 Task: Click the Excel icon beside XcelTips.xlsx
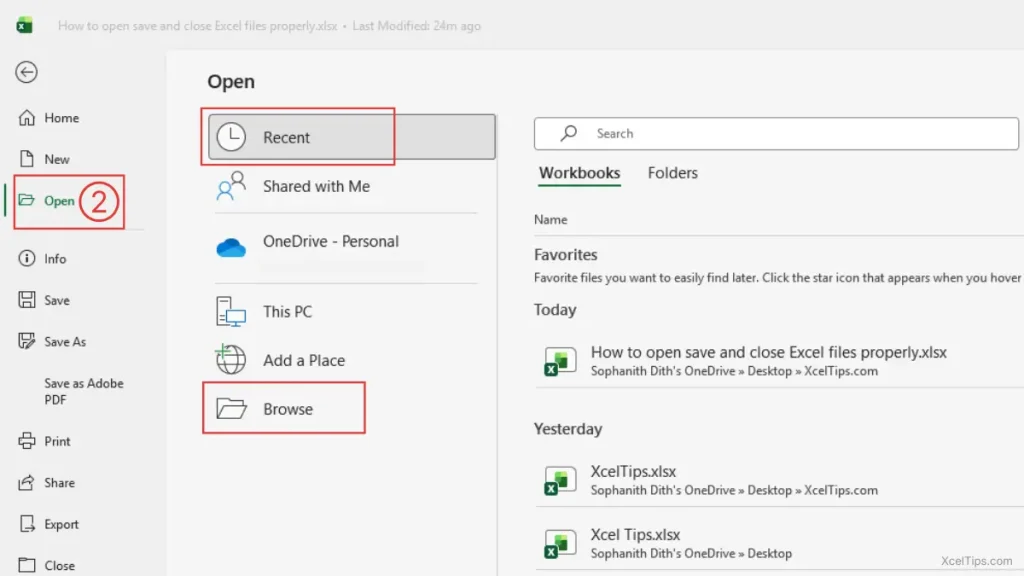pos(559,479)
